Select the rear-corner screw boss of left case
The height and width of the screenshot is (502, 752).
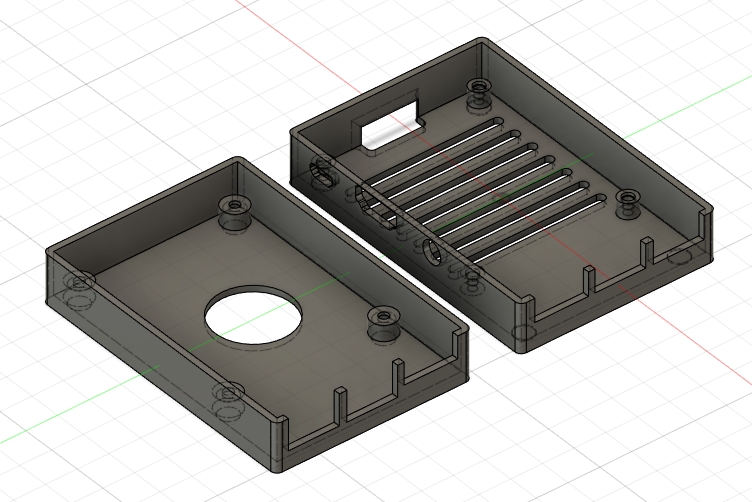[x=235, y=213]
